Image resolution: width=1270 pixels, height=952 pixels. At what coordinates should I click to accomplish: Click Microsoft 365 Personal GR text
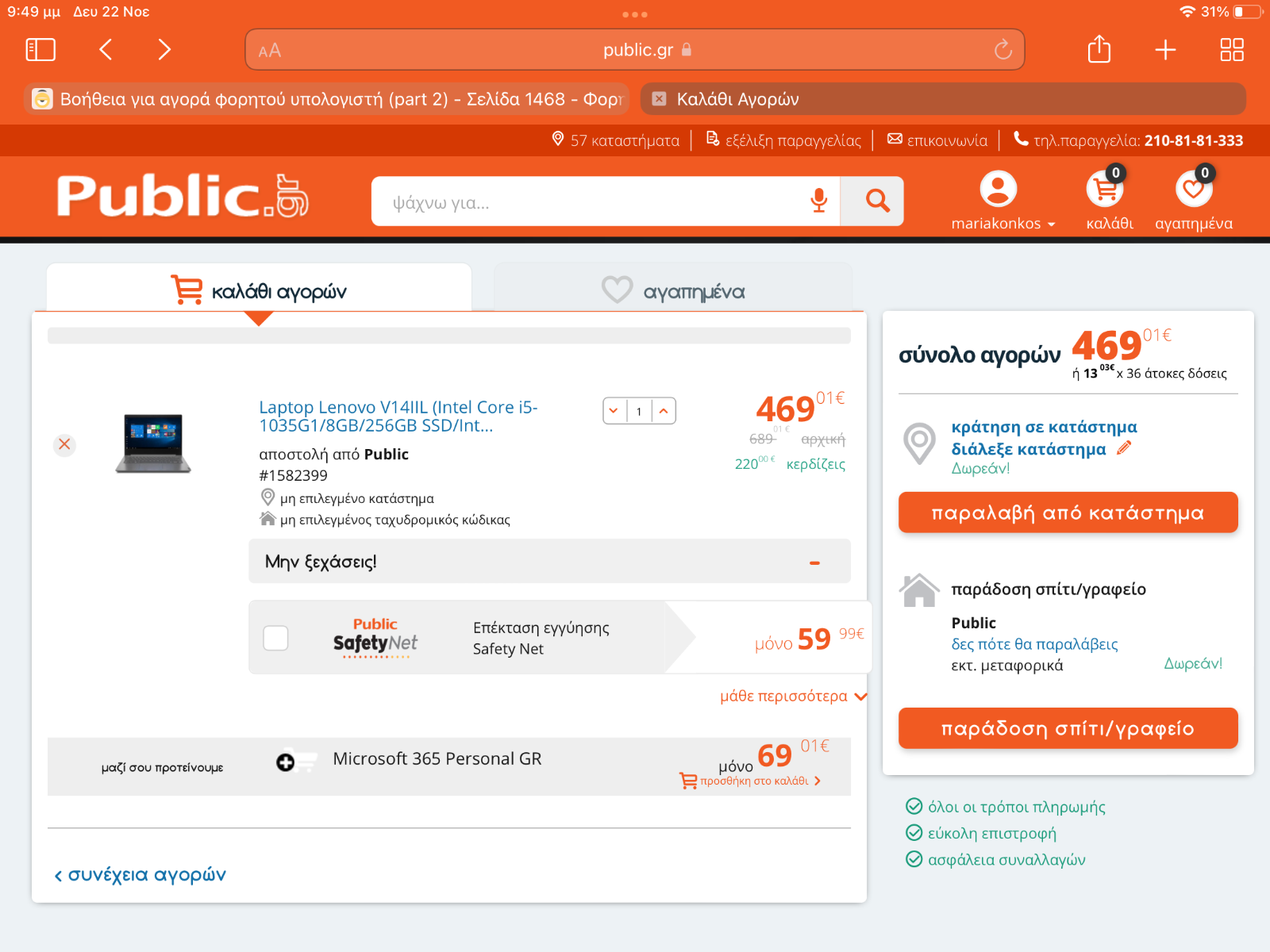tap(437, 758)
